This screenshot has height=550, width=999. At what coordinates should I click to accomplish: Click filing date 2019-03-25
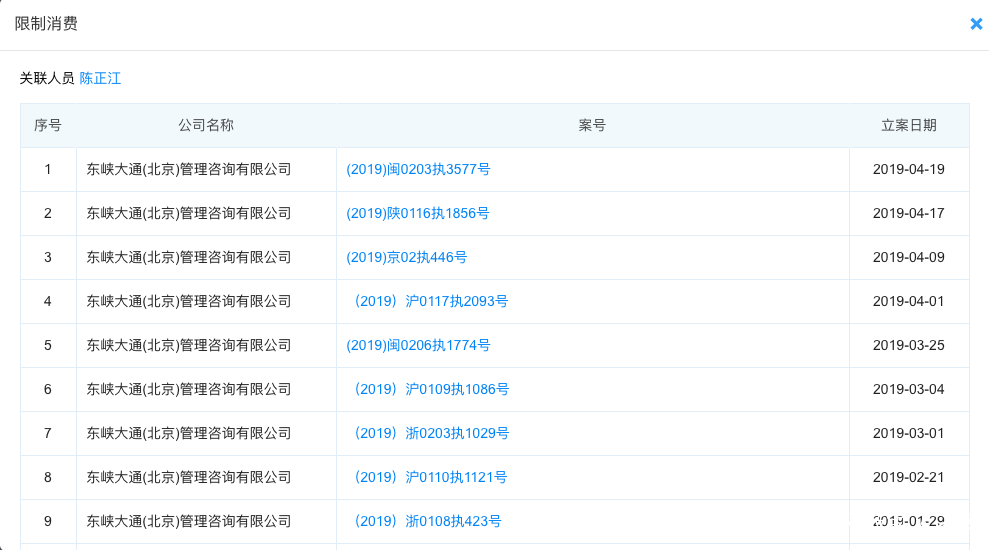(909, 345)
